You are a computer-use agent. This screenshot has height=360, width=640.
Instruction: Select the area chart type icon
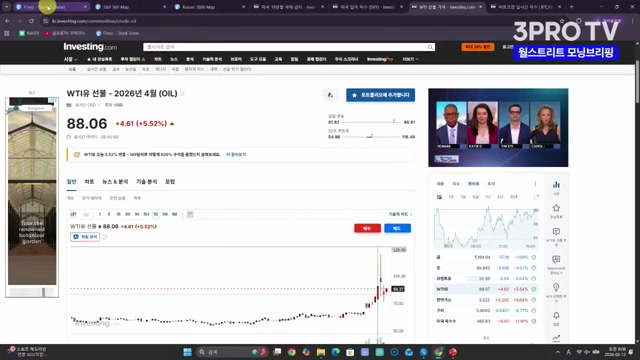point(86,214)
